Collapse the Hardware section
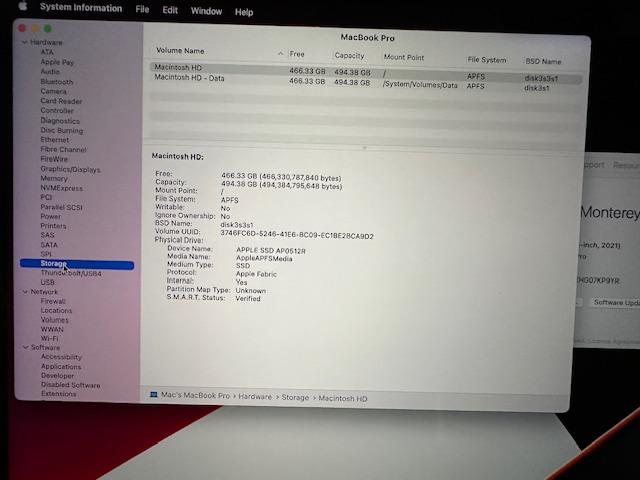The height and width of the screenshot is (480, 640). click(x=24, y=43)
